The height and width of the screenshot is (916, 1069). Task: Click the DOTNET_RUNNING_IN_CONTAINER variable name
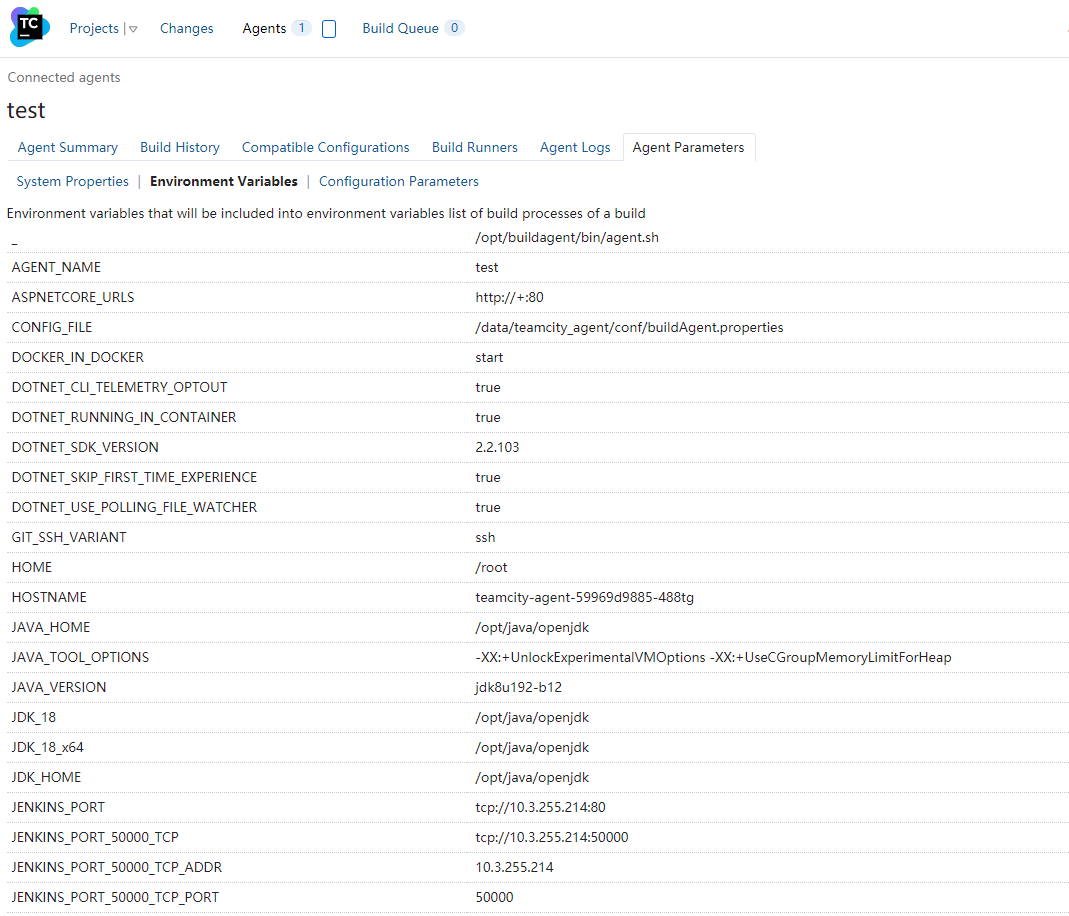(x=124, y=417)
